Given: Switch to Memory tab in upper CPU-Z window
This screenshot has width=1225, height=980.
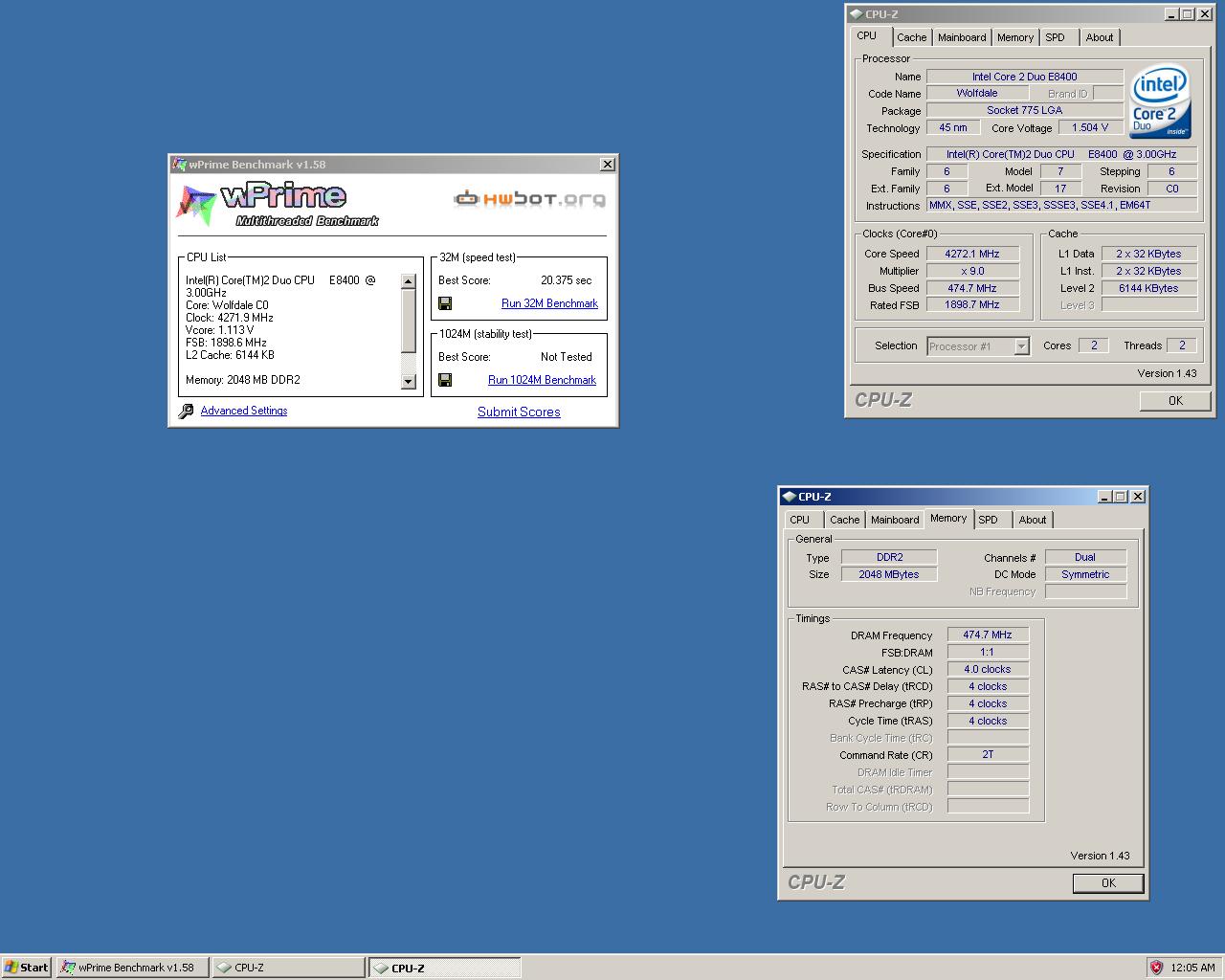Looking at the screenshot, I should [1014, 37].
